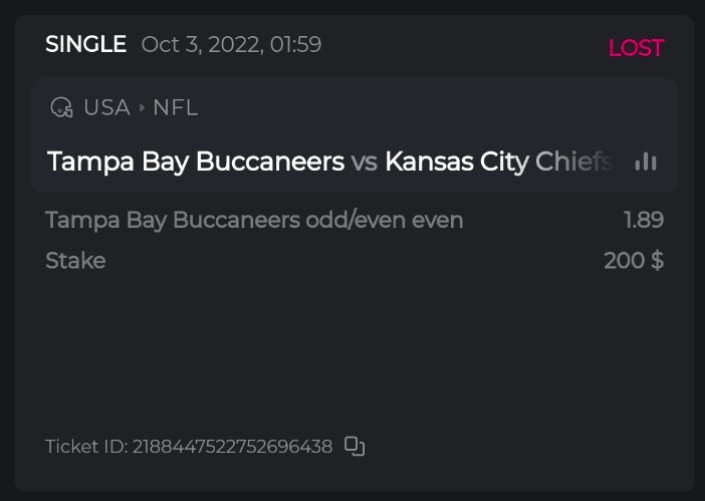Open the NFL league breadcrumb
The width and height of the screenshot is (705, 501).
[175, 108]
